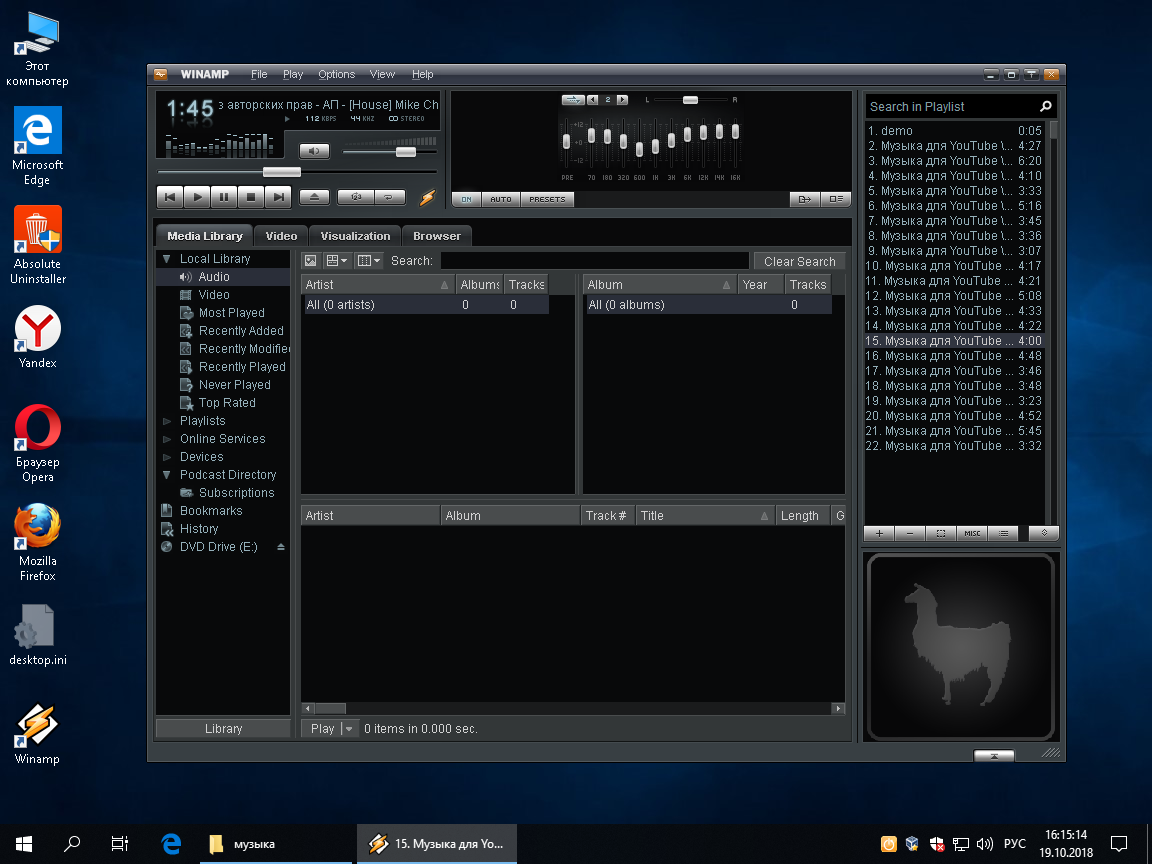Open podcast Subscriptions
Screen dimensions: 1152x864
pyautogui.click(x=236, y=493)
